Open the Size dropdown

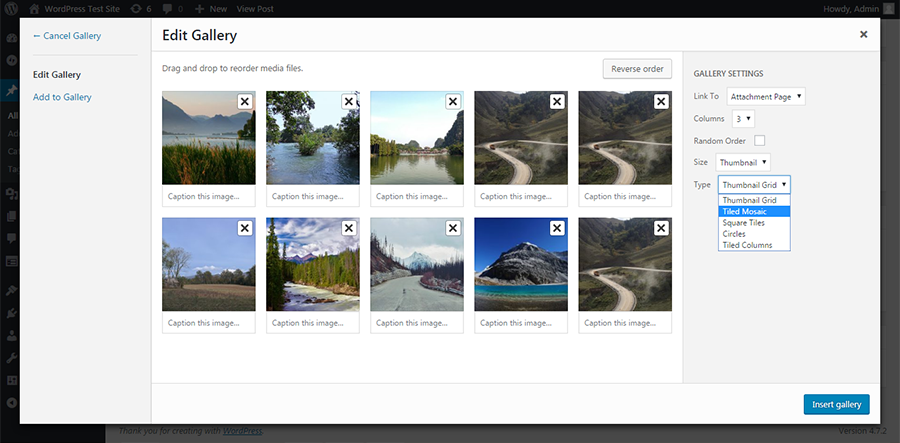pos(743,162)
